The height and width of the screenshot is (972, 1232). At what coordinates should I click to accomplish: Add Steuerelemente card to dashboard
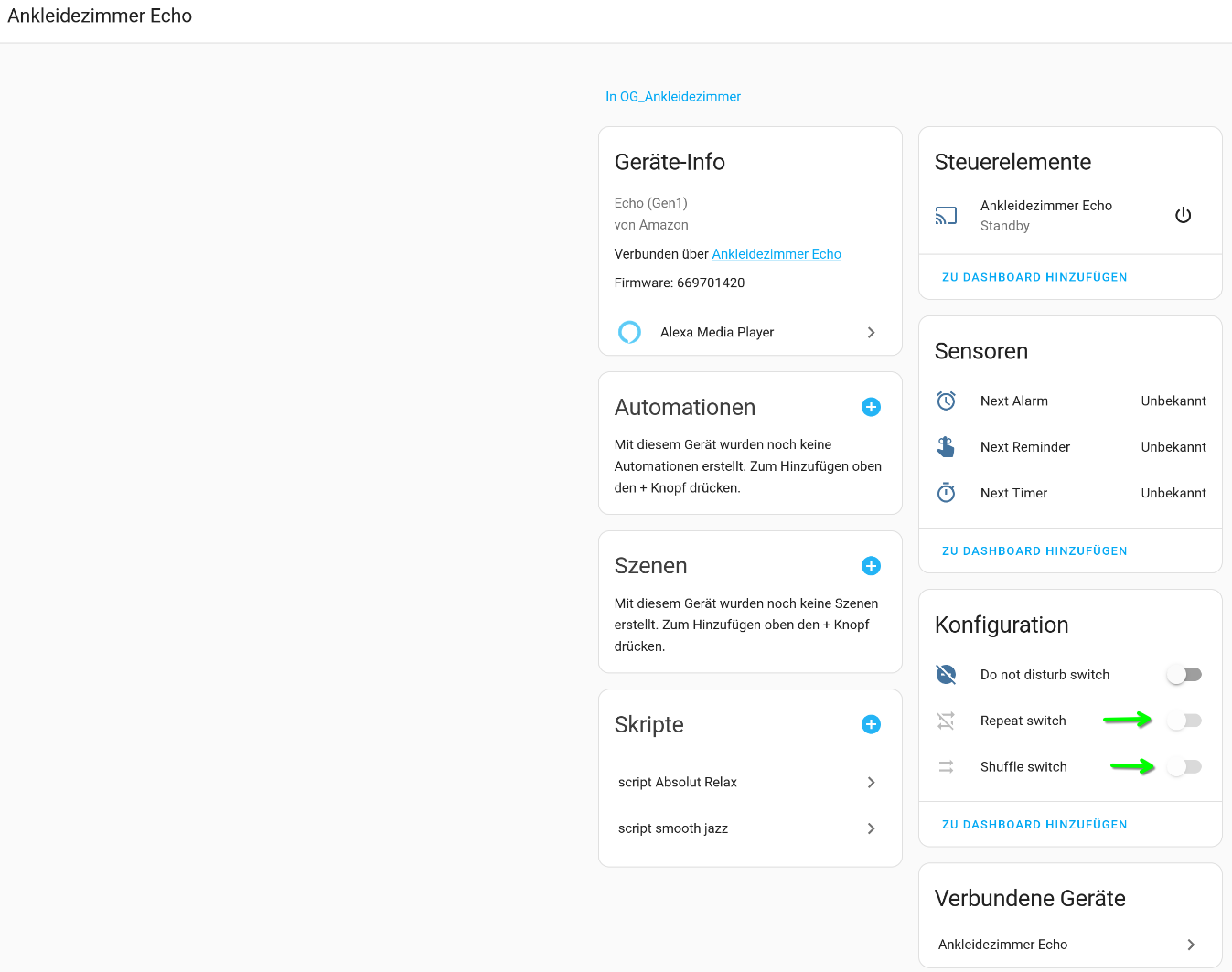[1034, 277]
